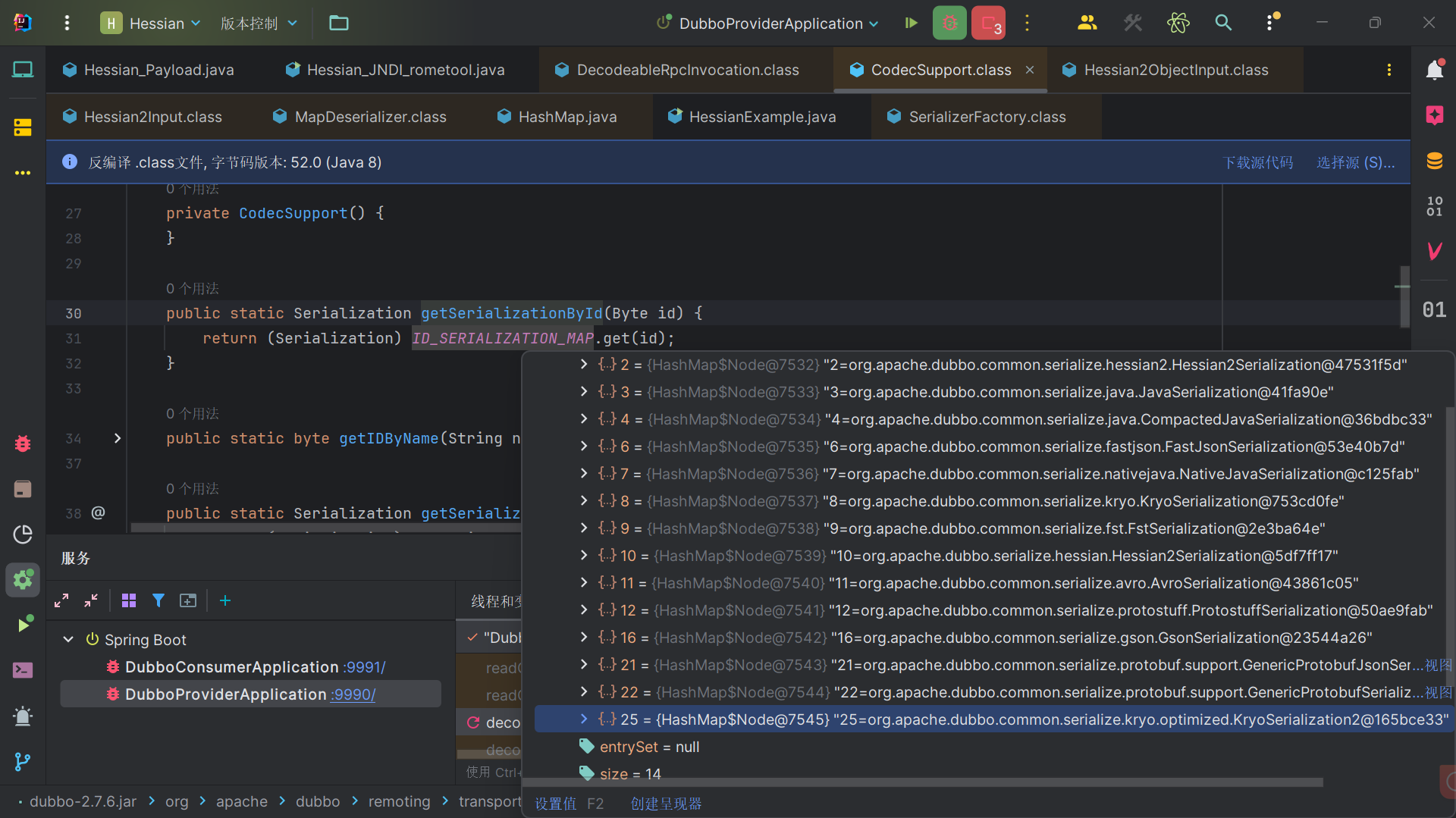Click 选择源 (S)... link
This screenshot has height=818, width=1456.
pos(1356,162)
